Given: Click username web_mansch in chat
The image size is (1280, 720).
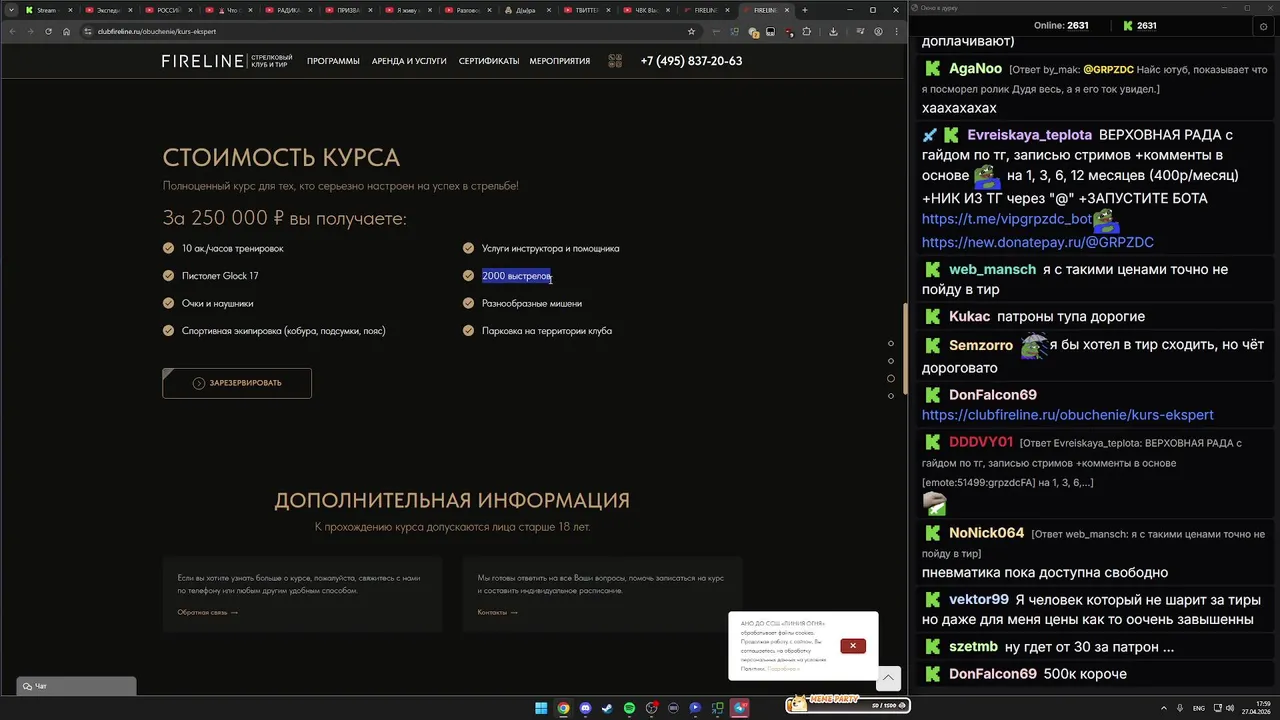Looking at the screenshot, I should coord(992,270).
